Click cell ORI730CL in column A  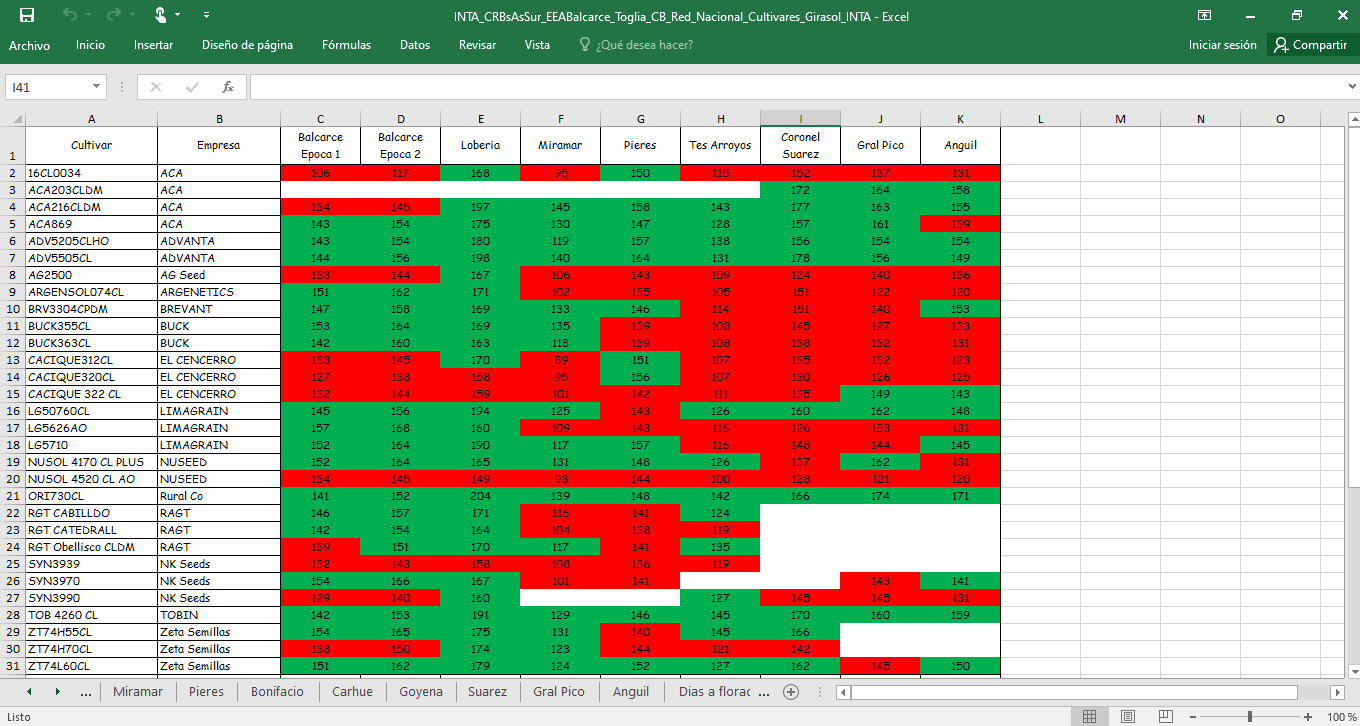coord(91,496)
